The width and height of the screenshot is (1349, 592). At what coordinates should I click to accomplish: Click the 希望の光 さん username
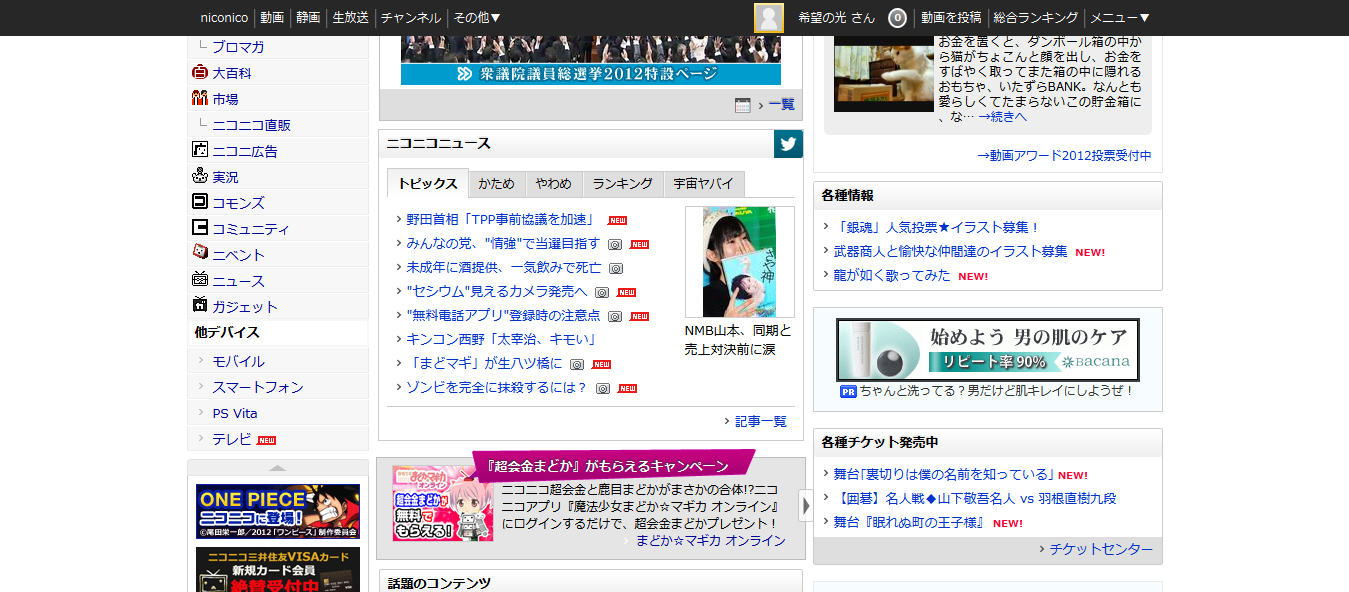(836, 18)
